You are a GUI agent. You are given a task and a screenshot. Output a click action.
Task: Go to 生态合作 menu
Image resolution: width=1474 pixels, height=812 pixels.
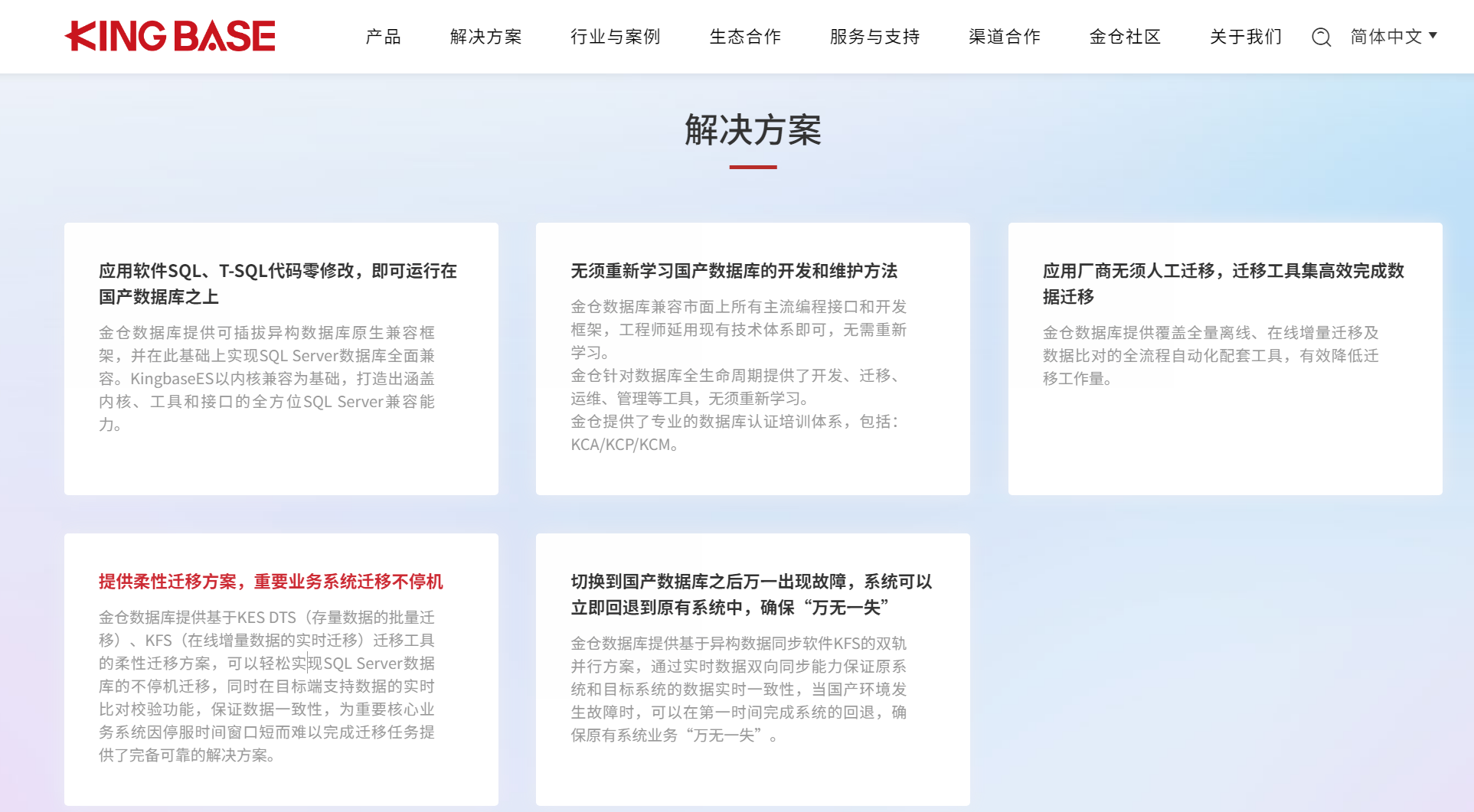[746, 37]
